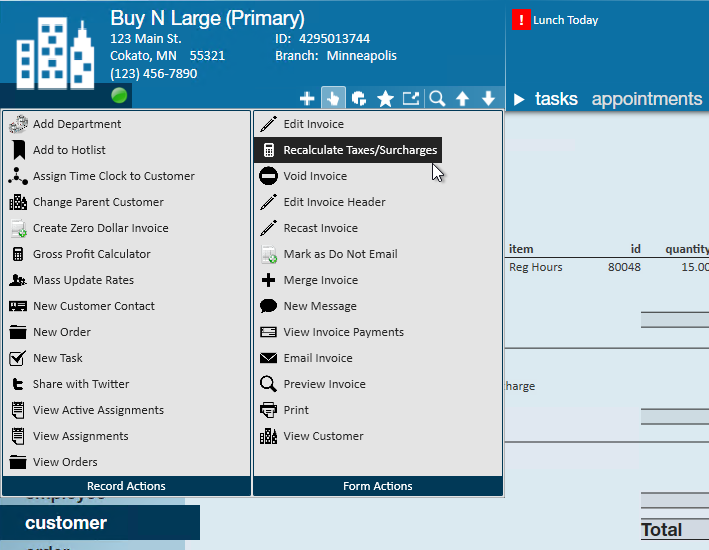The height and width of the screenshot is (550, 709).
Task: Expand the tasks panel triangle arrow
Action: [519, 99]
